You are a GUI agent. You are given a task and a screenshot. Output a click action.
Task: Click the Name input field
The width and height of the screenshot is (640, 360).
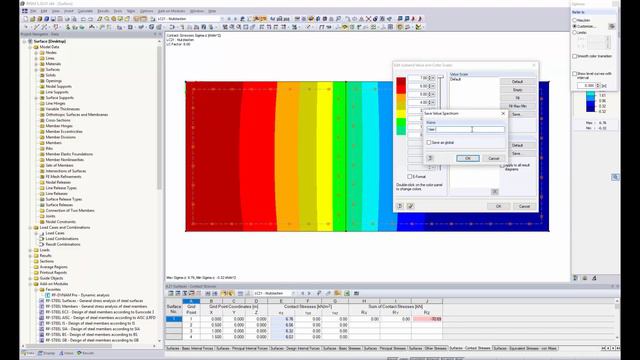tap(465, 129)
